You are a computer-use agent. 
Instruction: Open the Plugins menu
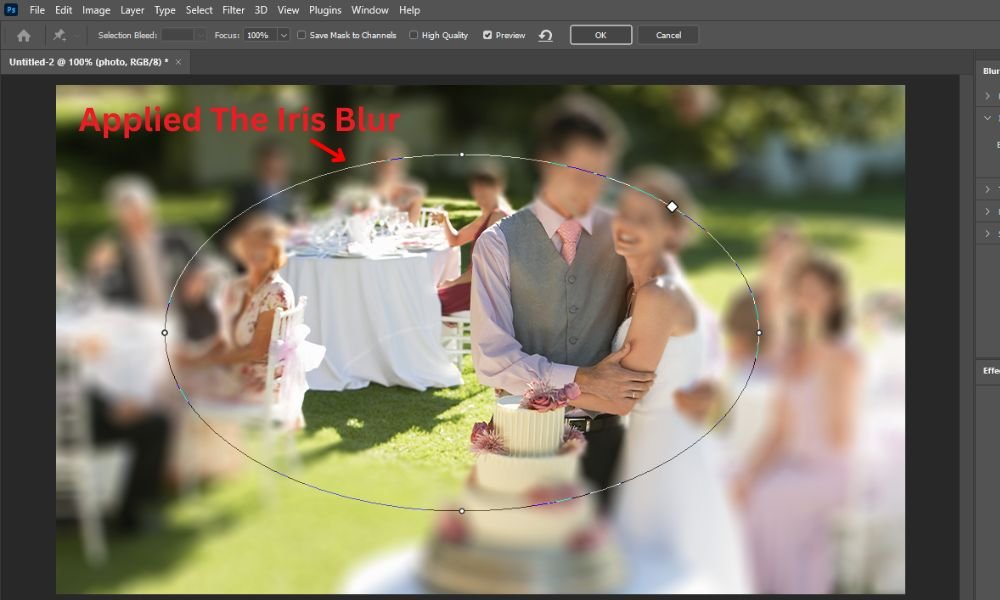(325, 10)
